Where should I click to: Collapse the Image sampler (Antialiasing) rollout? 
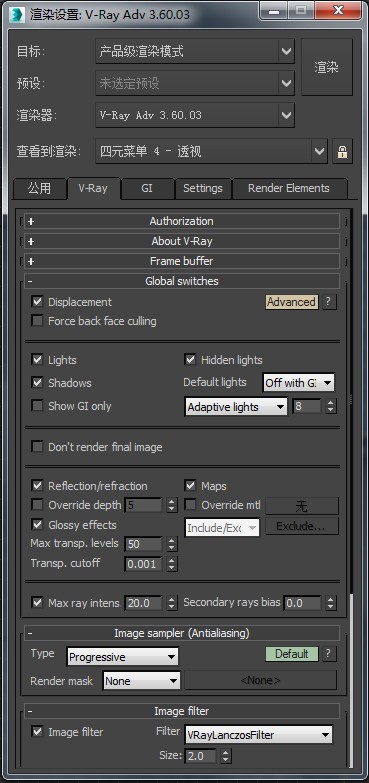182,633
